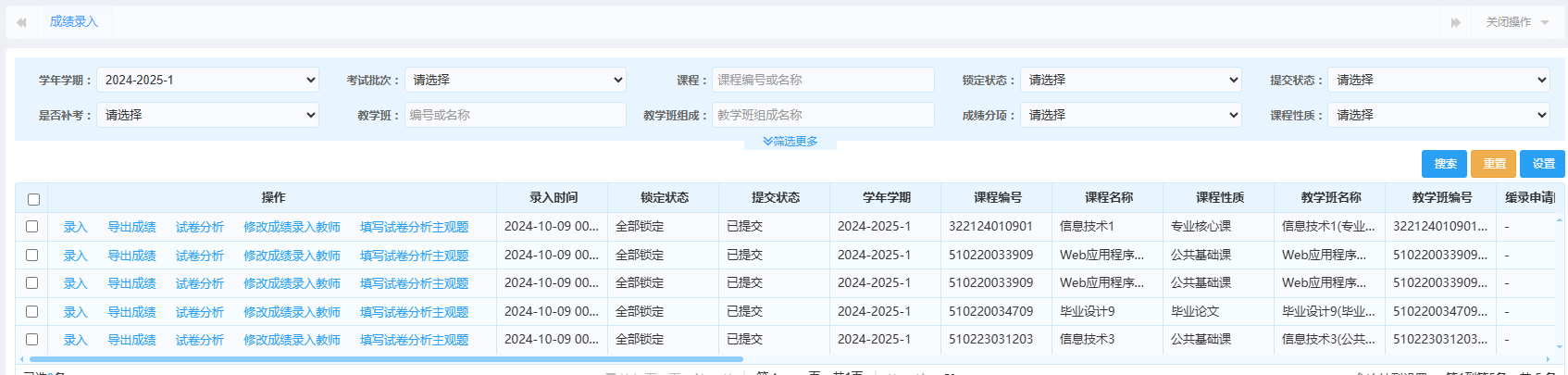1568x375 pixels.
Task: Sort by the 录入时间 column header
Action: (553, 198)
